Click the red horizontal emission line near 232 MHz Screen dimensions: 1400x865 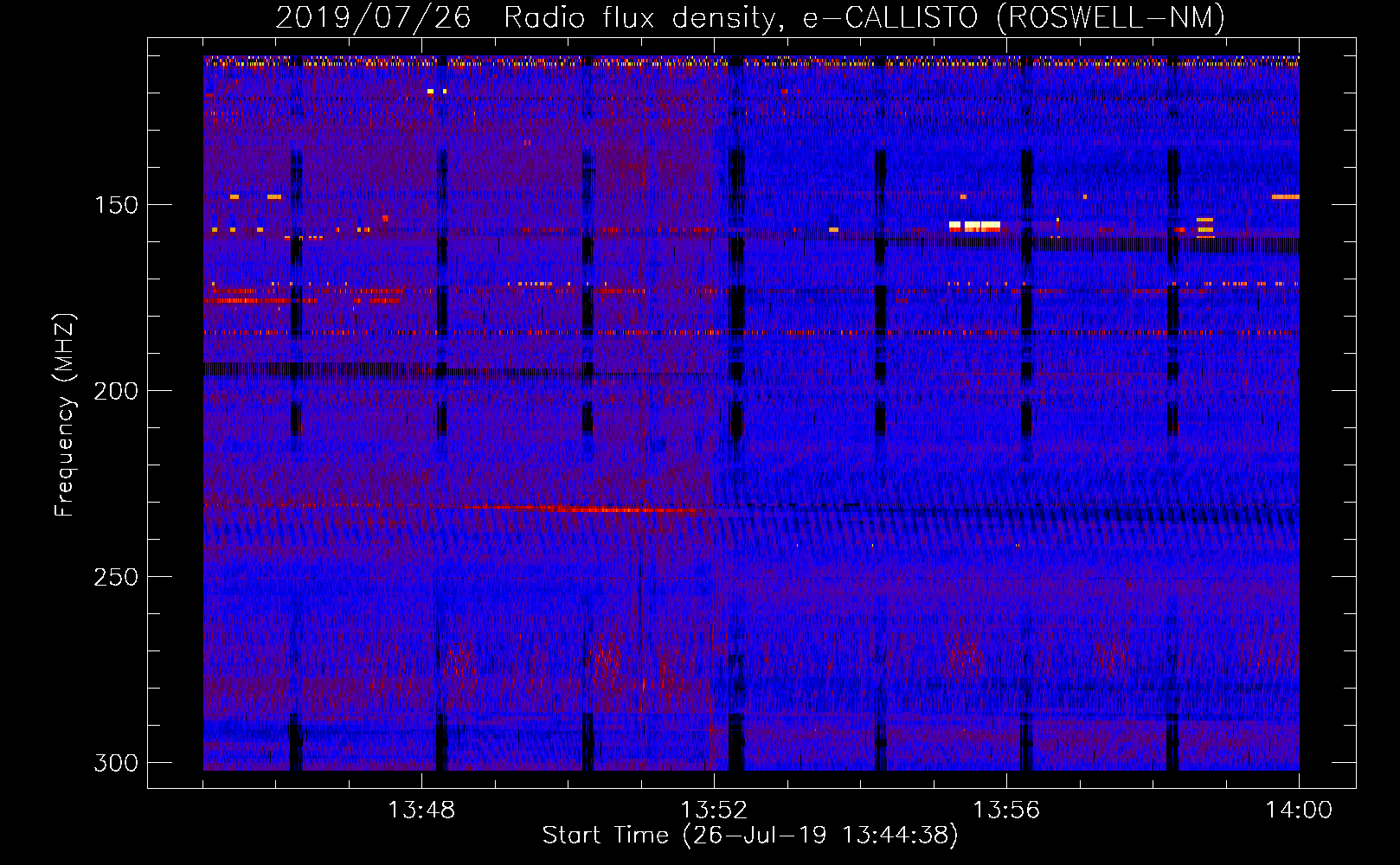(606, 509)
